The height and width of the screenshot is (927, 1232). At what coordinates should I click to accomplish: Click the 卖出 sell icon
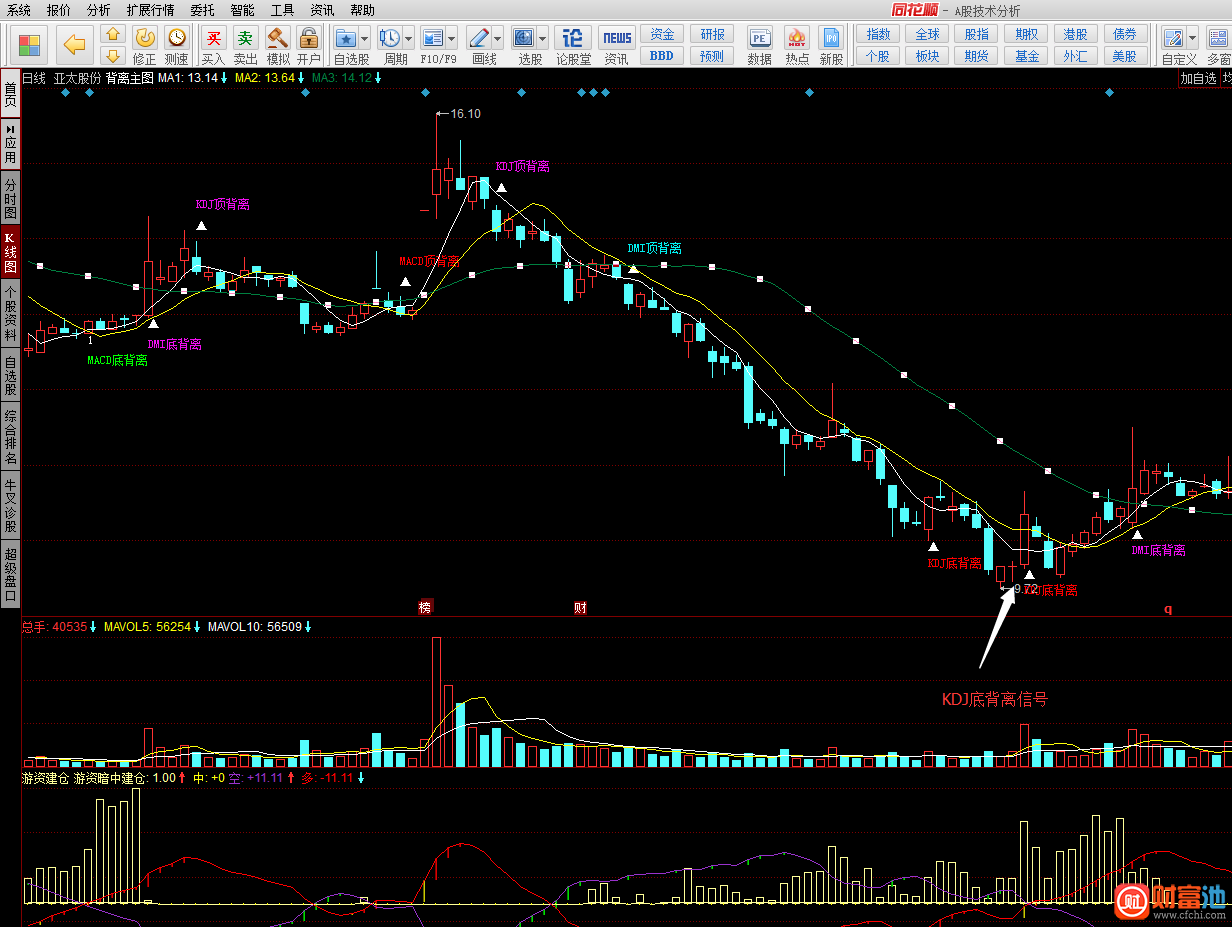245,39
